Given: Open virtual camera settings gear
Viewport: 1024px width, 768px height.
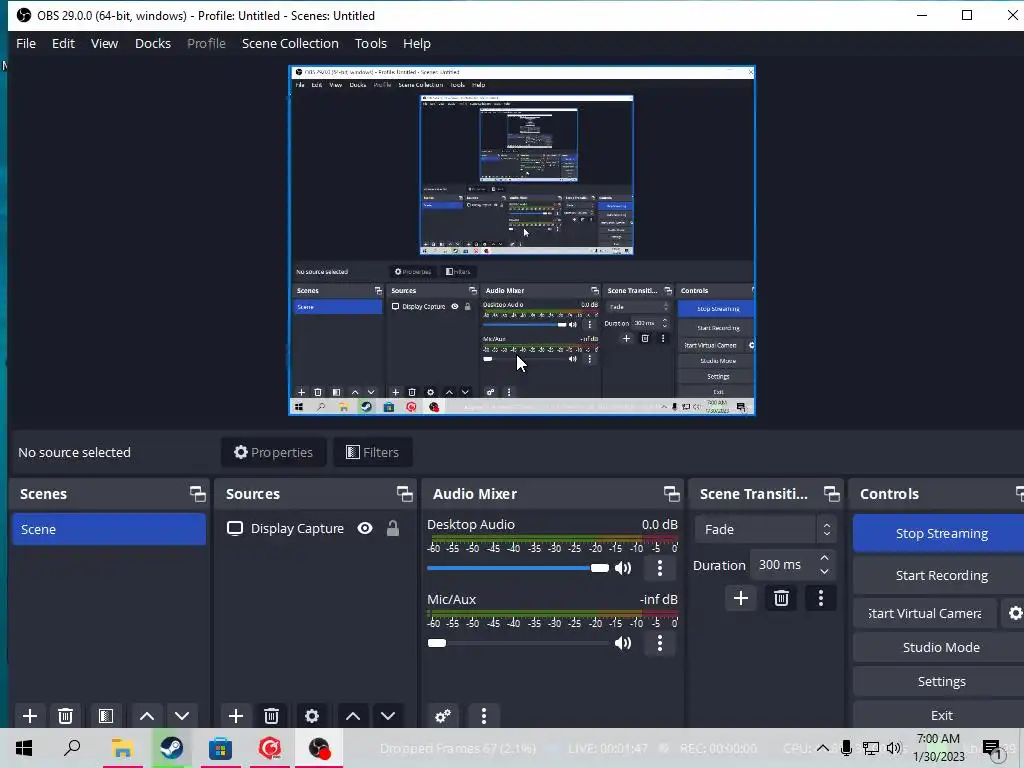Looking at the screenshot, I should (1015, 613).
